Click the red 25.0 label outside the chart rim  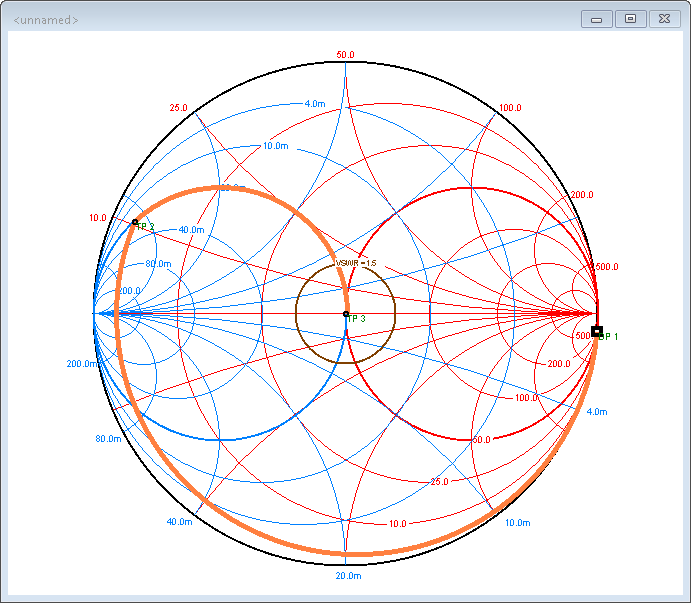178,108
